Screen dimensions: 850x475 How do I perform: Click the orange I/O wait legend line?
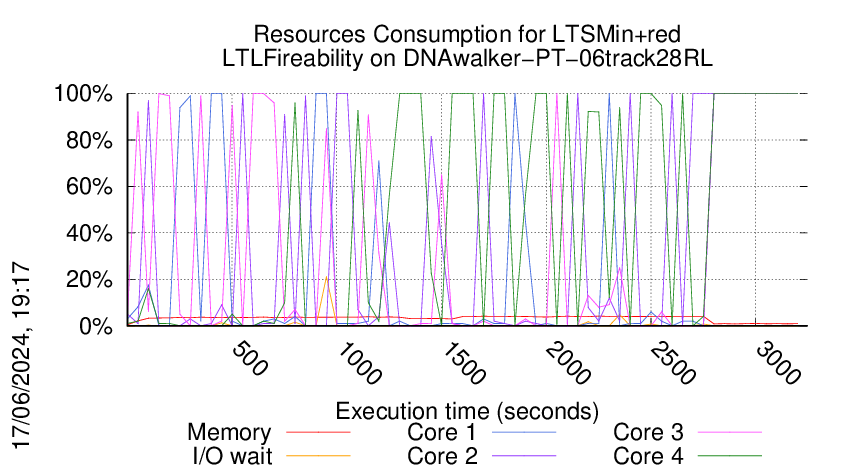pos(318,456)
